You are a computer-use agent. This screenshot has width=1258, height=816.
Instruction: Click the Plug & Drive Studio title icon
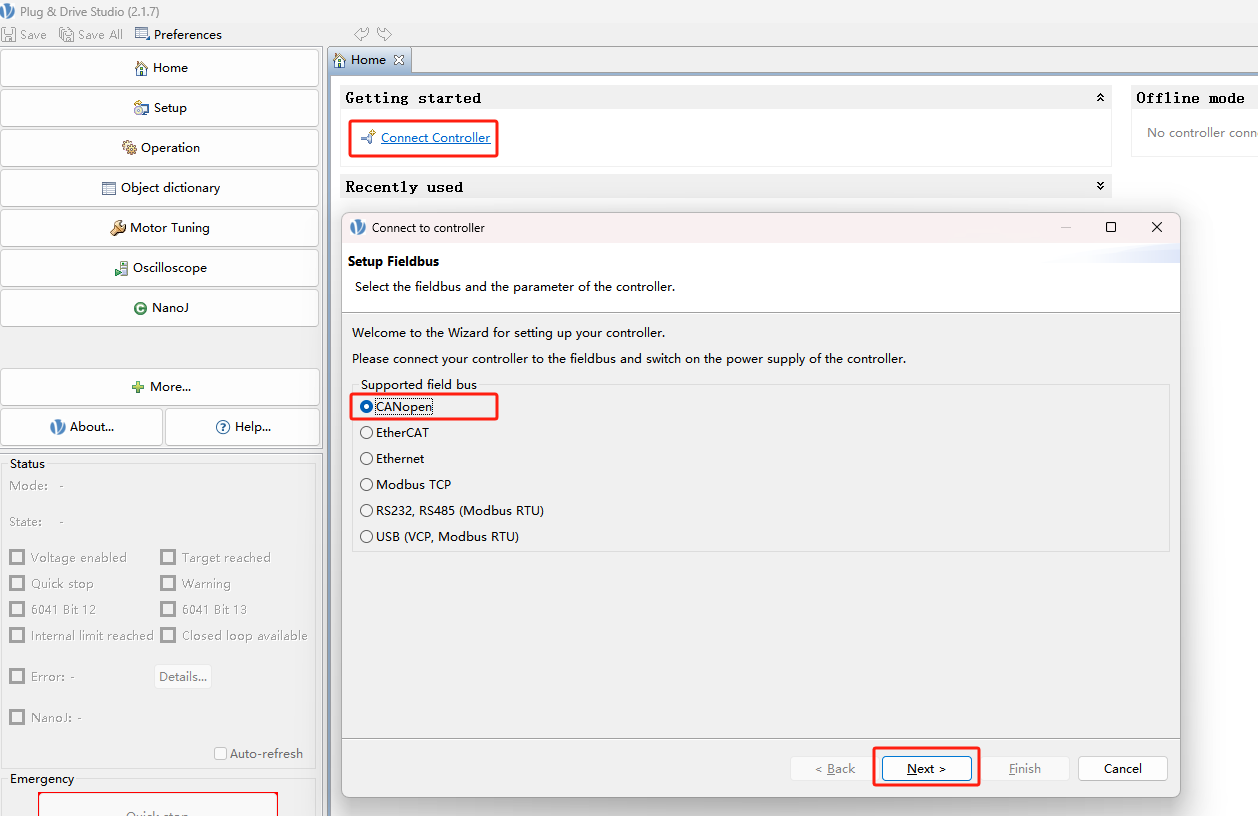pos(8,11)
